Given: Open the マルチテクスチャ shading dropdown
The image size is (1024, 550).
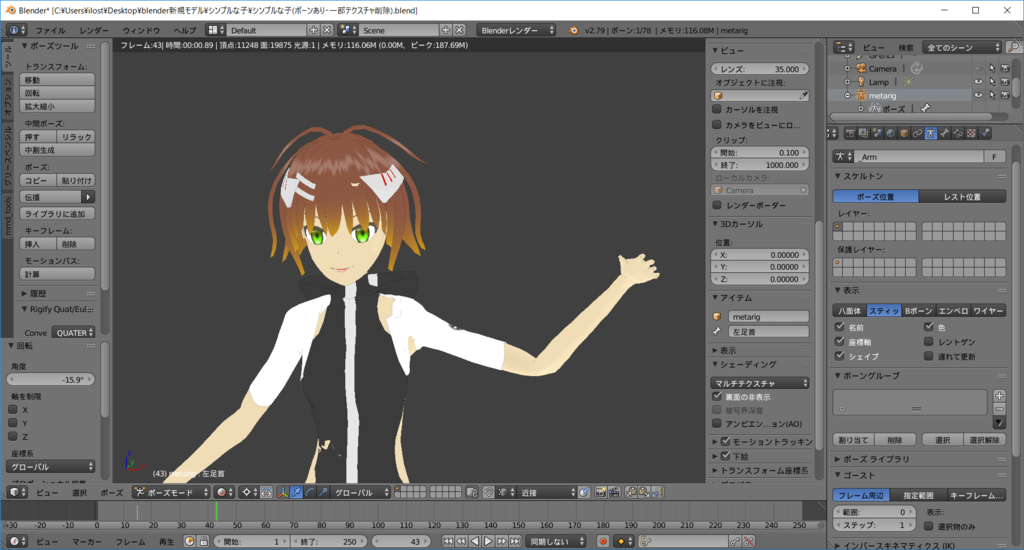Looking at the screenshot, I should point(761,383).
